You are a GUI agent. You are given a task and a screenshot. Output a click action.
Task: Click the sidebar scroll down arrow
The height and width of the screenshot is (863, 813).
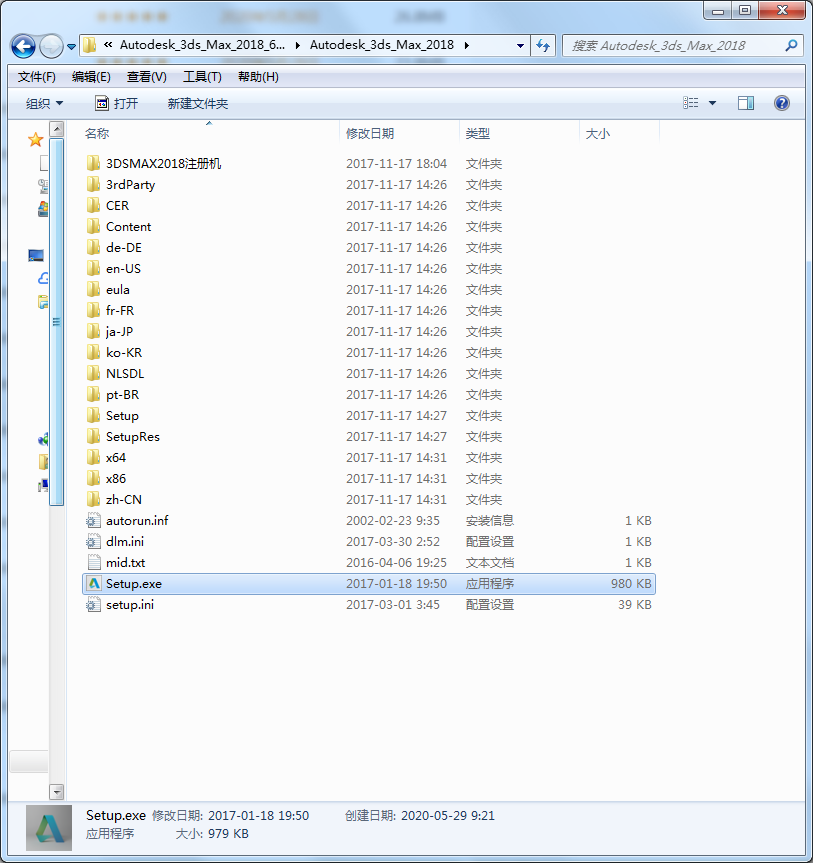pyautogui.click(x=57, y=791)
